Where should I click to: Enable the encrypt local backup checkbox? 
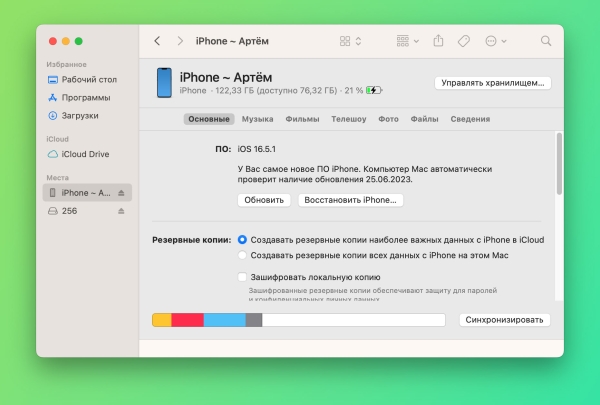click(242, 277)
